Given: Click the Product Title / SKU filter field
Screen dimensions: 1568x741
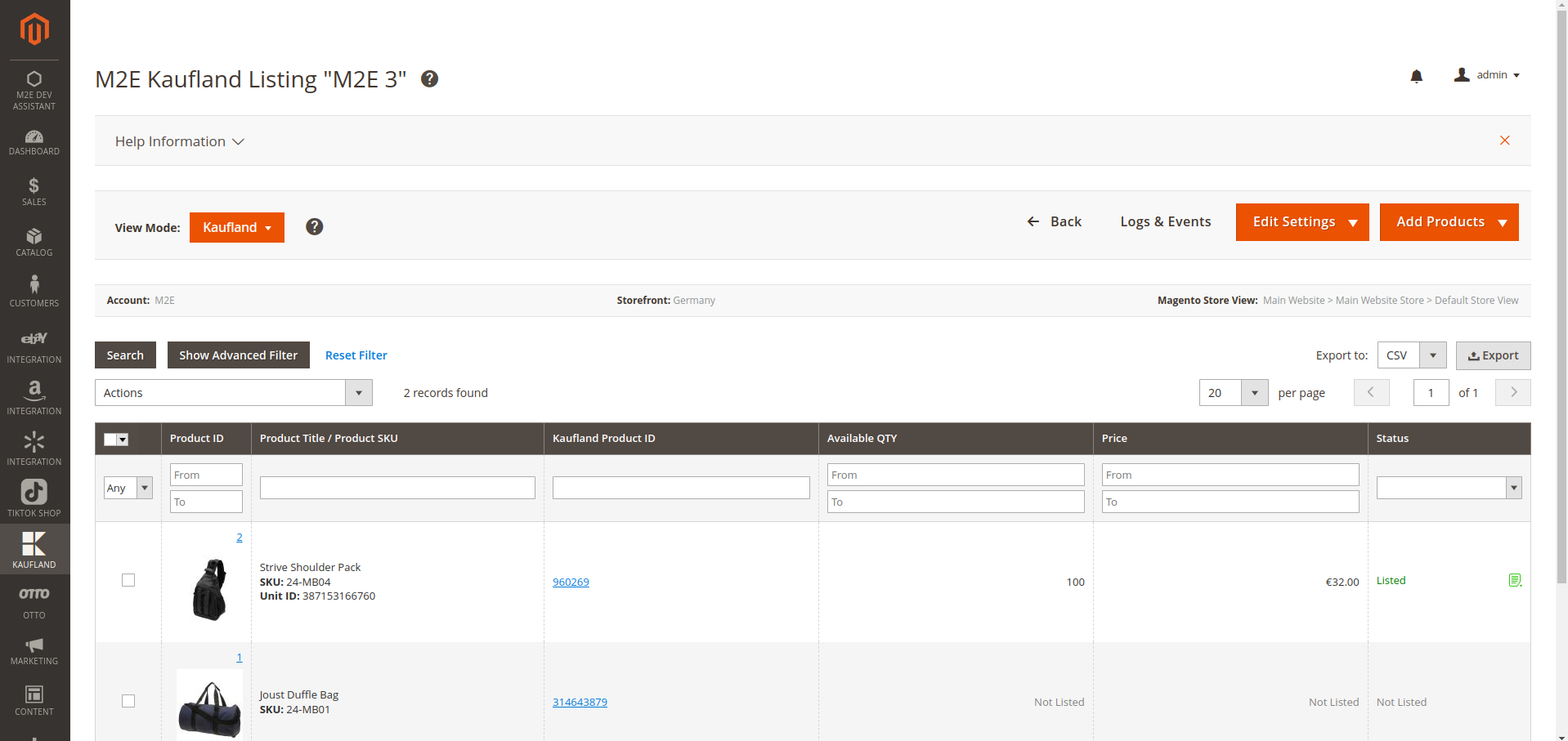Looking at the screenshot, I should (x=397, y=488).
